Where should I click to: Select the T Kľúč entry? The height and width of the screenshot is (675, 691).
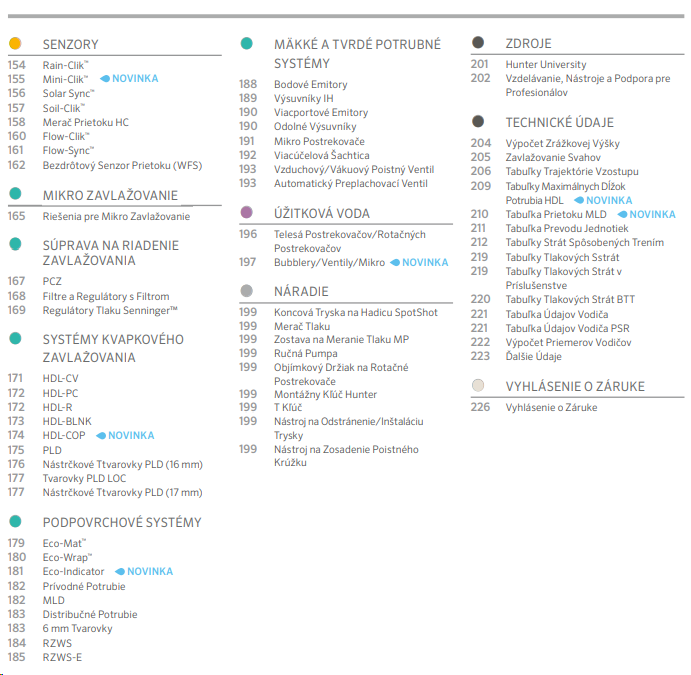(x=288, y=408)
